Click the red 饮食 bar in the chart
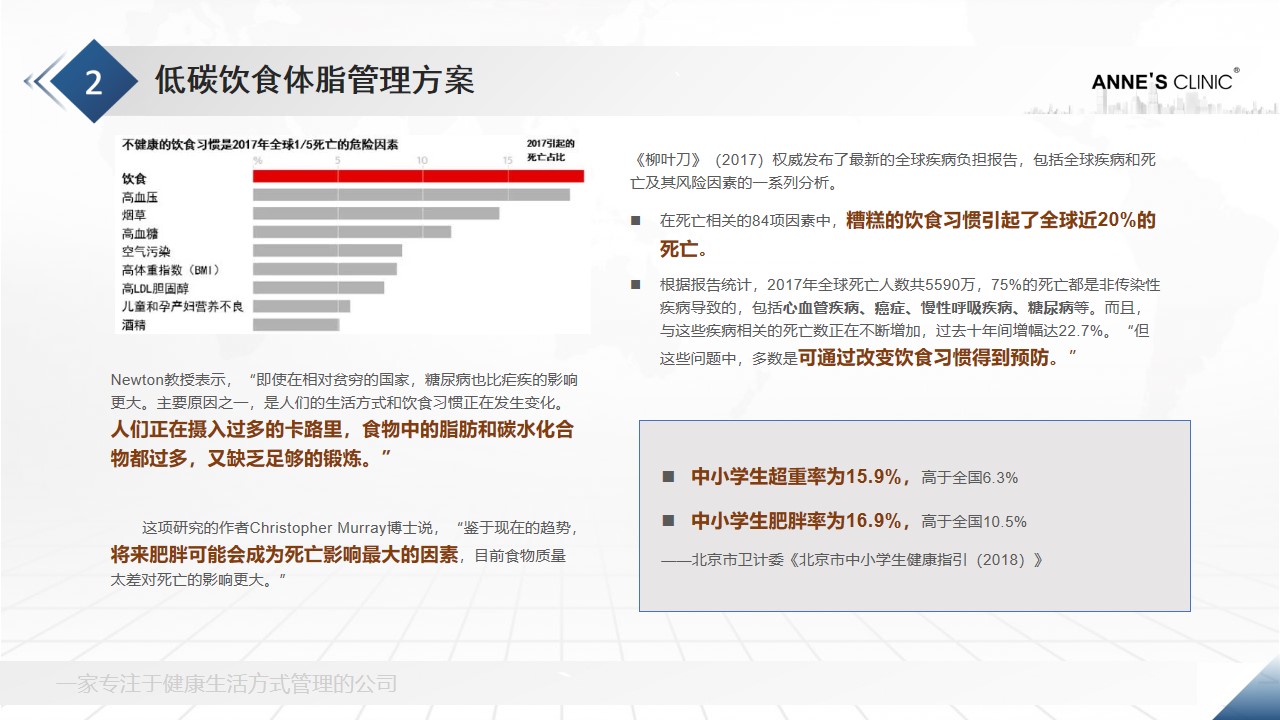Image resolution: width=1280 pixels, height=720 pixels. tap(418, 177)
